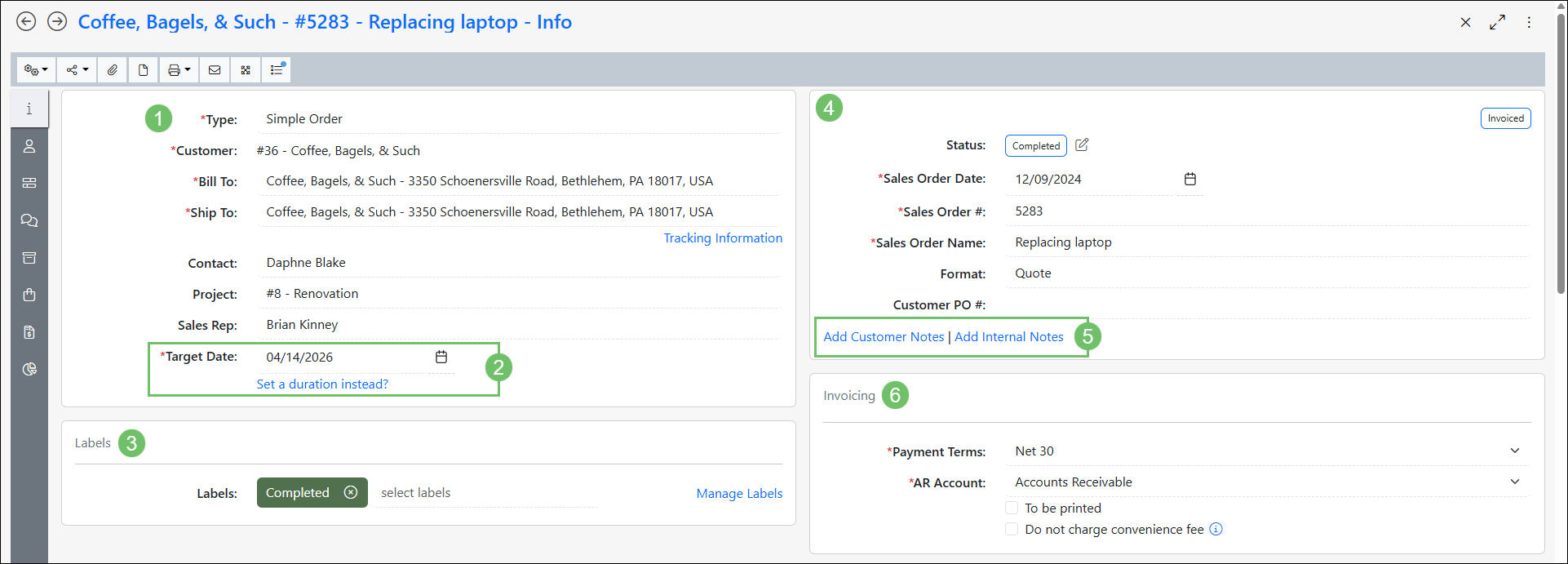This screenshot has height=564, width=1568.
Task: Click the edit status pencil icon
Action: (x=1082, y=145)
